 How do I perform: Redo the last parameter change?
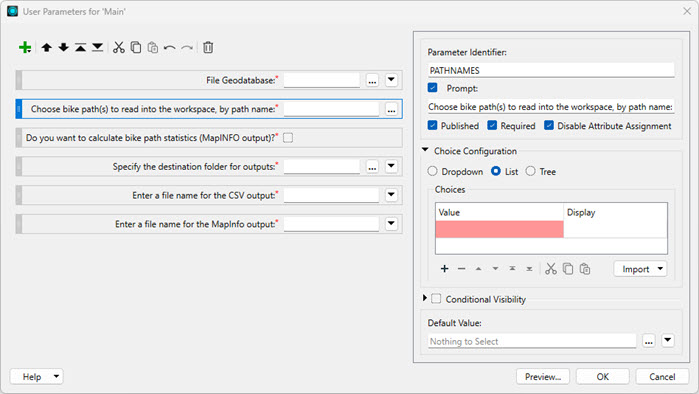187,47
